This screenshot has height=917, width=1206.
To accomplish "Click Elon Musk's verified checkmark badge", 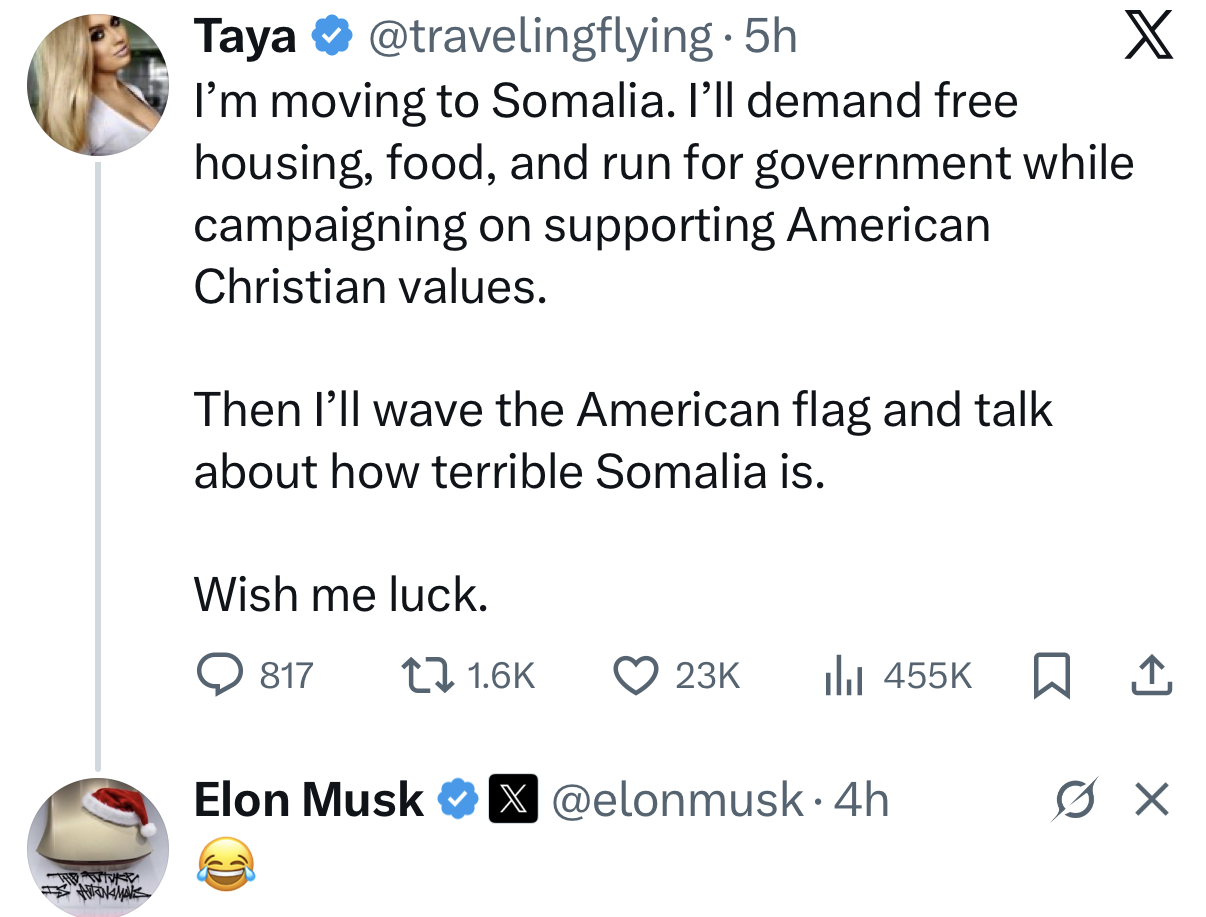I will pos(458,799).
